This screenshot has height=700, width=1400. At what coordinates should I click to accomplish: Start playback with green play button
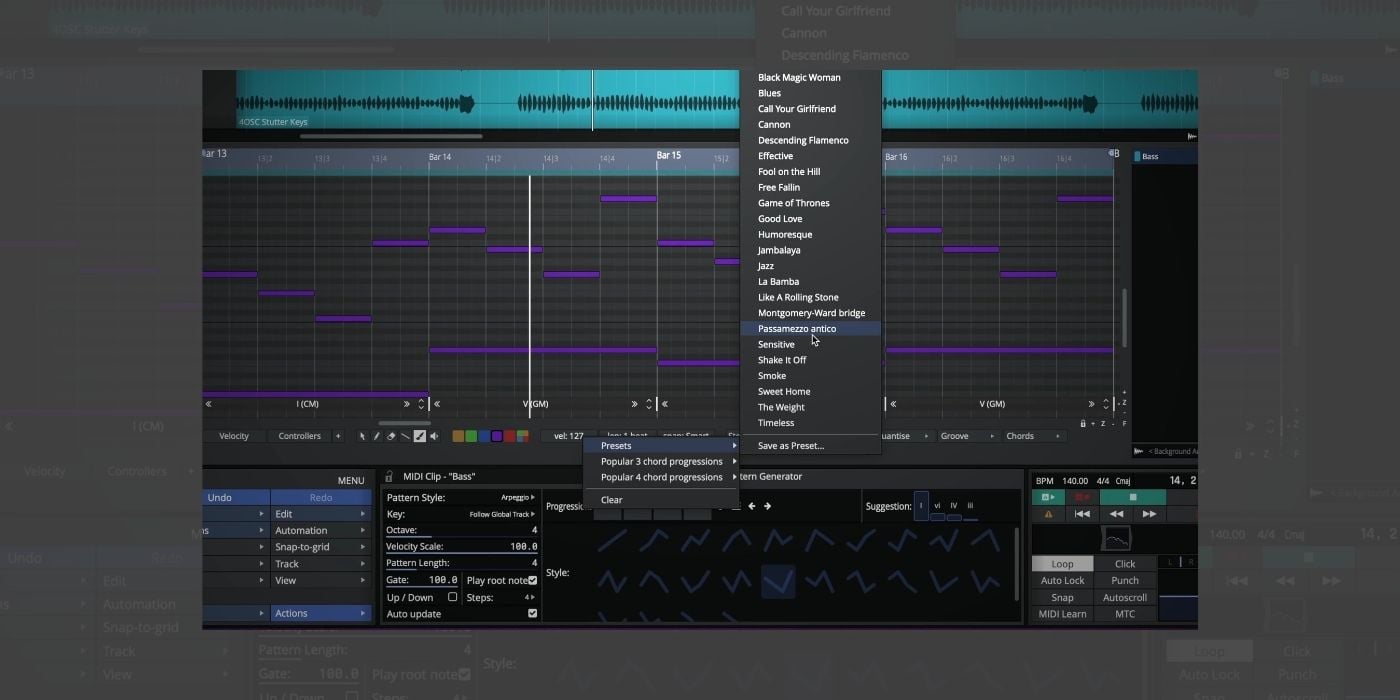tap(1048, 497)
